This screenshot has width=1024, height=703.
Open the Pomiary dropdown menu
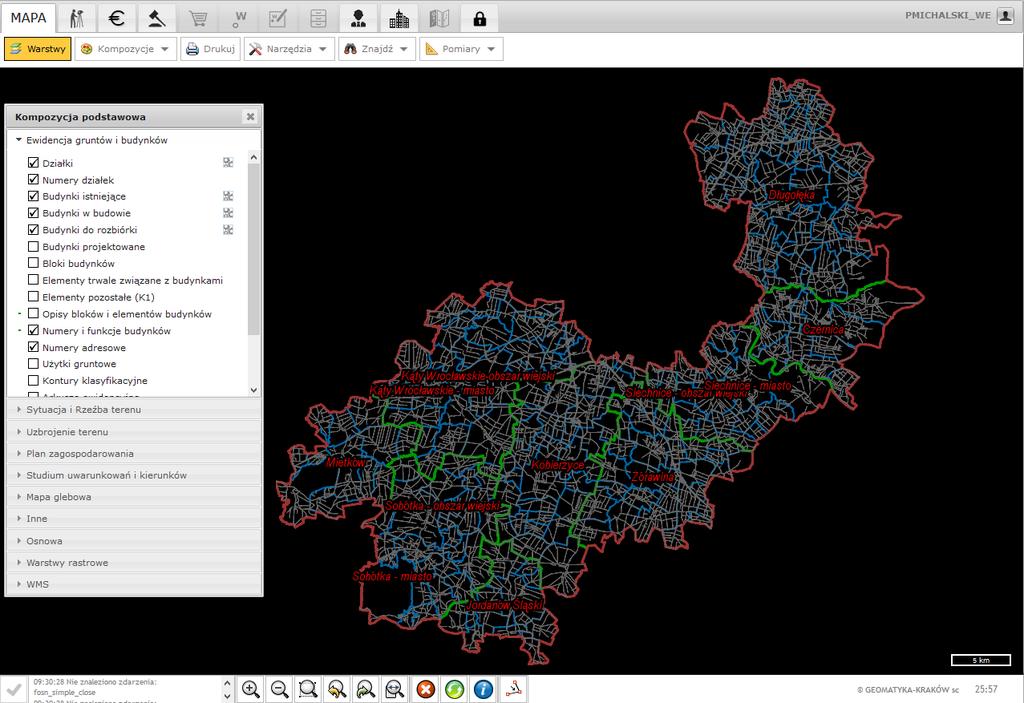point(461,49)
